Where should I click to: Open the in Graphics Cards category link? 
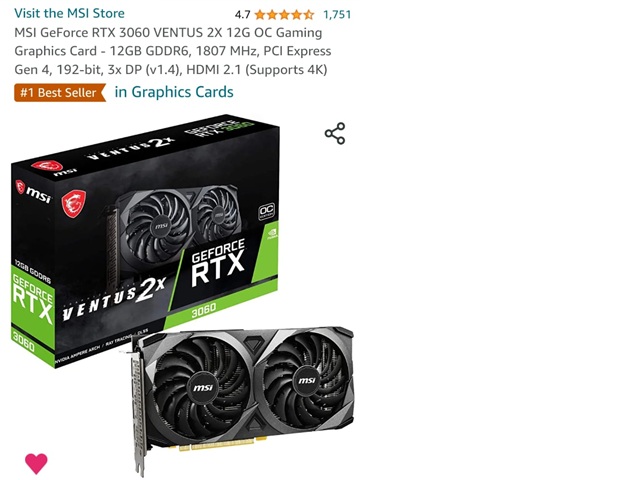pos(174,92)
